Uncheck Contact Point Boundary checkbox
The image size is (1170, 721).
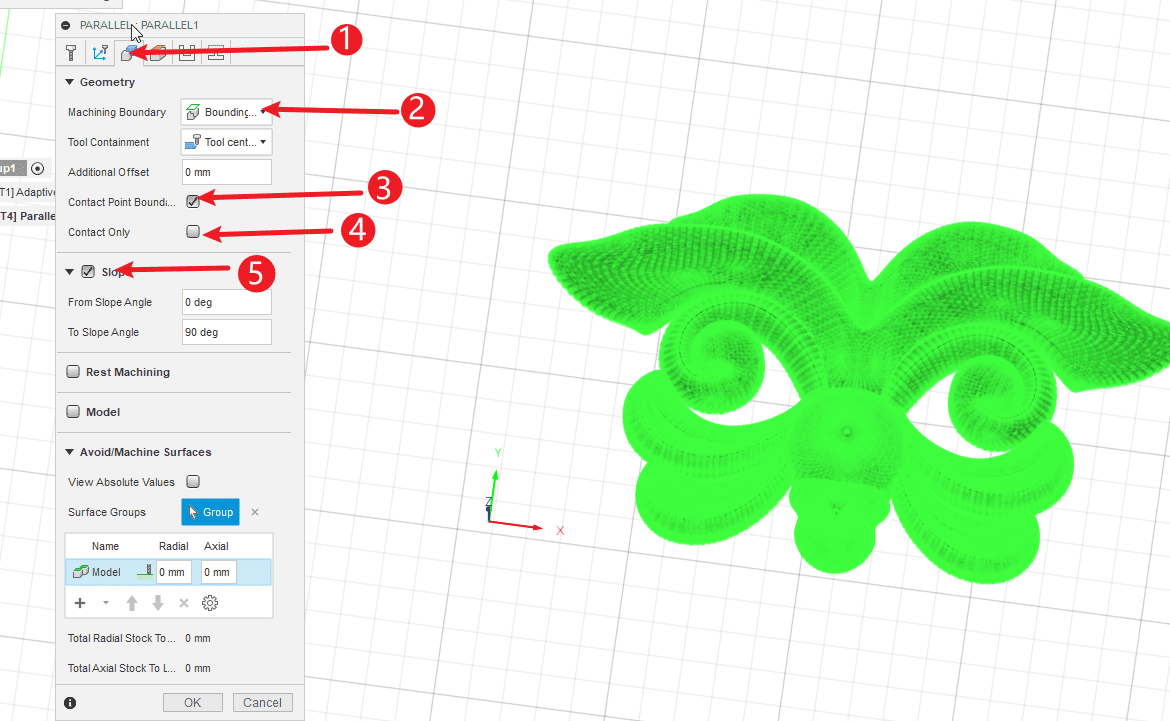click(193, 202)
